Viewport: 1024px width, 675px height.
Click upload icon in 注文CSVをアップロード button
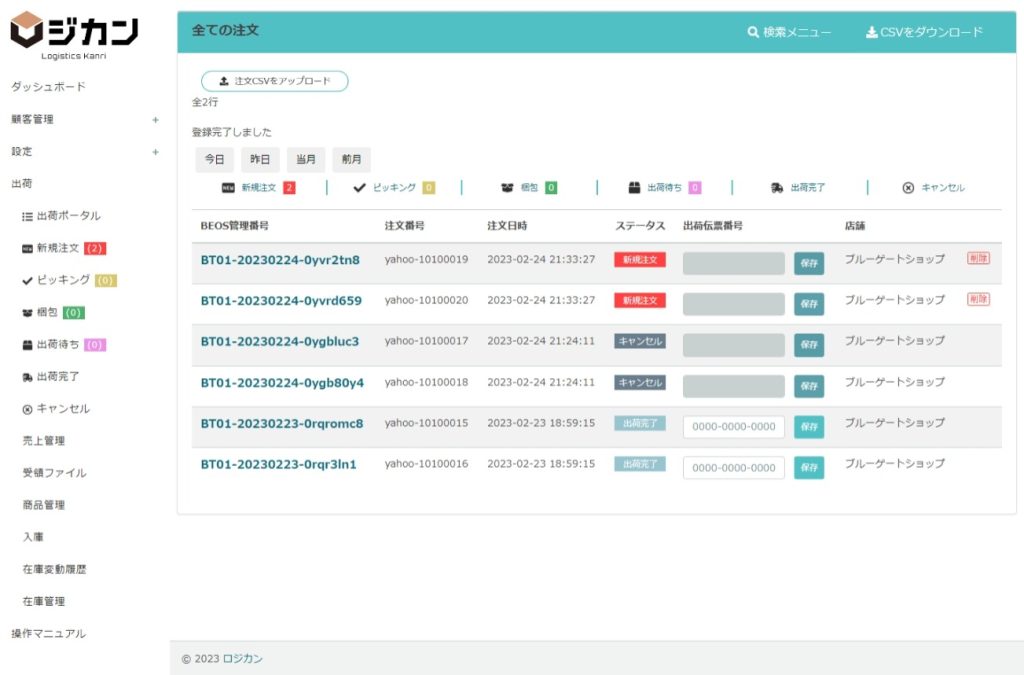(224, 81)
